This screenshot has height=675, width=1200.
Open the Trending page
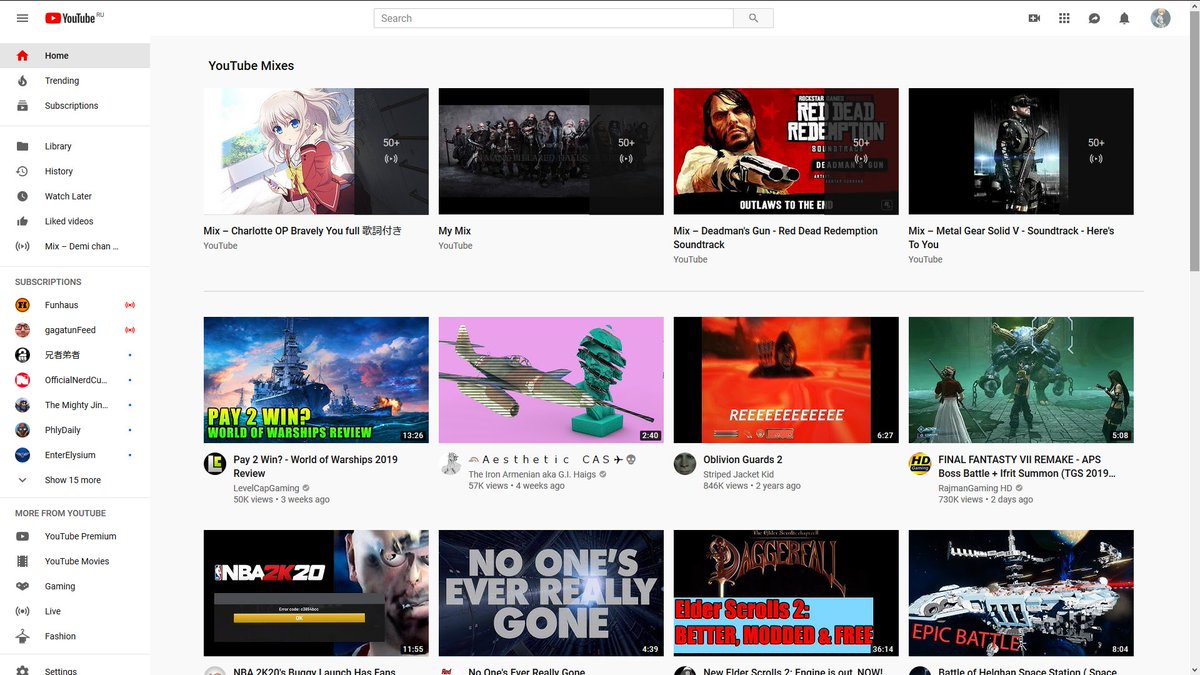click(x=75, y=81)
